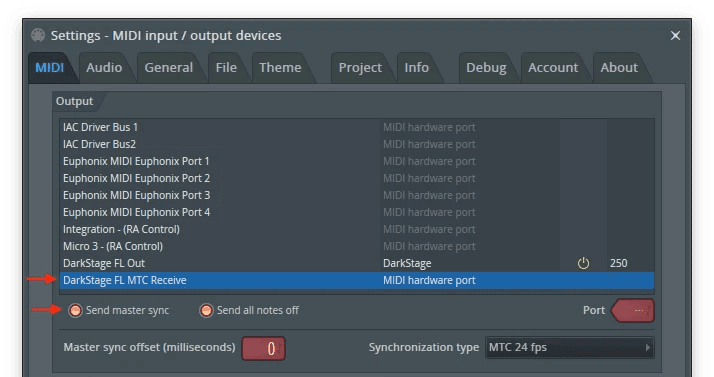Open the General settings tab

(x=168, y=68)
